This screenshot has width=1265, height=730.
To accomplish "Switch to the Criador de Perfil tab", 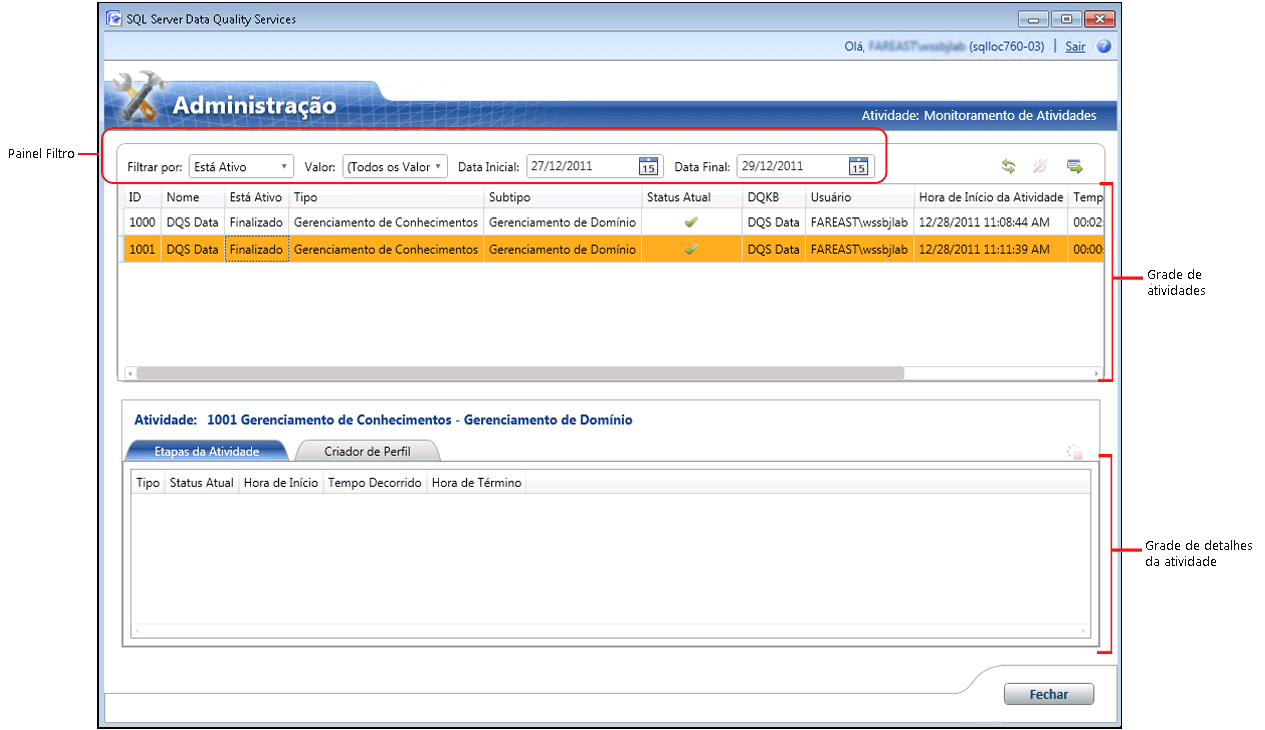I will [x=367, y=451].
